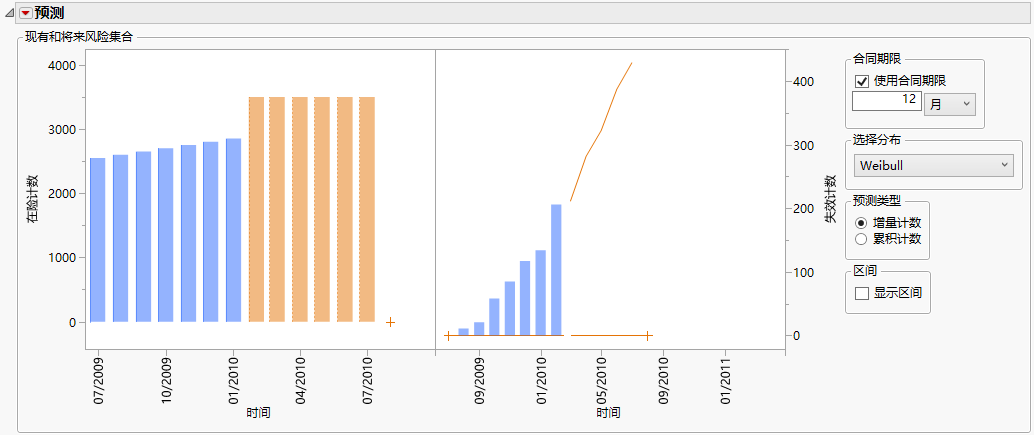Open the red triangle menu beside 预测
1034x435 pixels.
pyautogui.click(x=26, y=13)
